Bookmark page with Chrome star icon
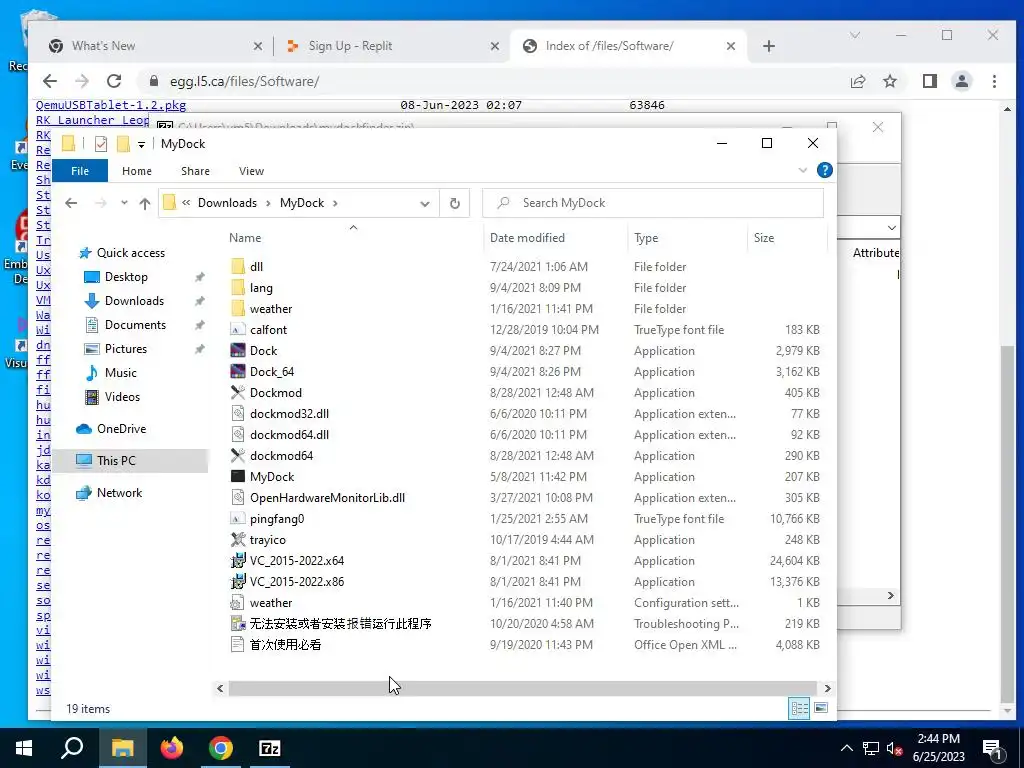 889,81
